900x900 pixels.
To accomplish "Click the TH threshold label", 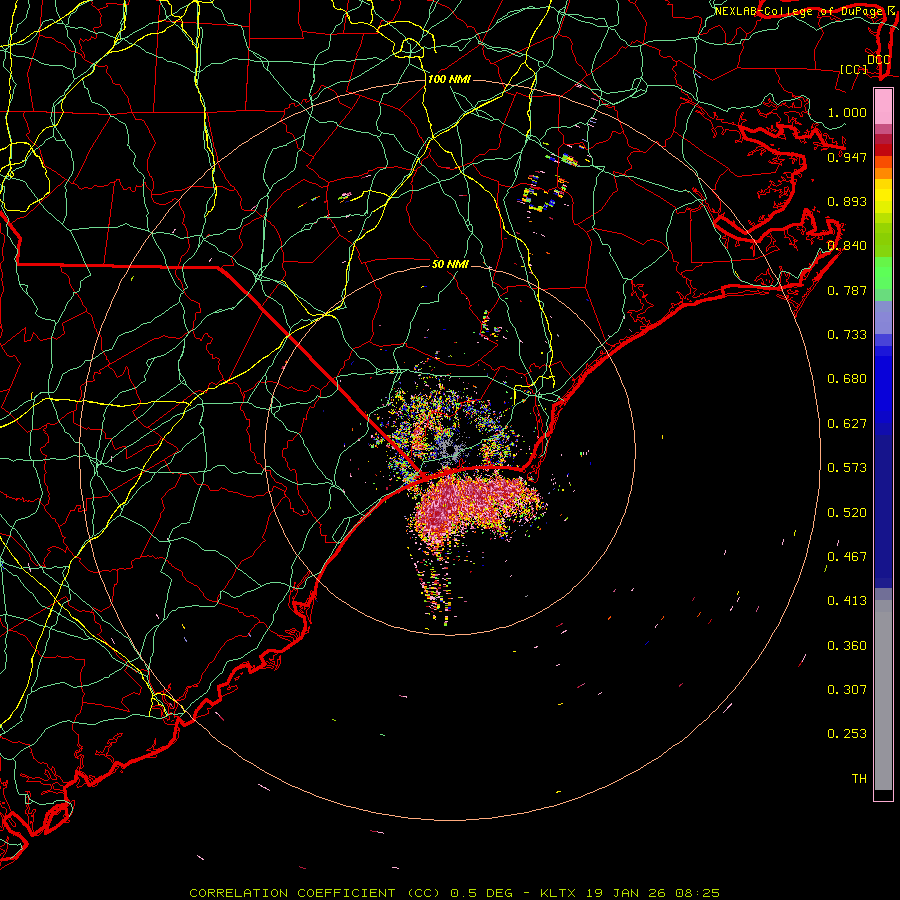I will tap(859, 779).
